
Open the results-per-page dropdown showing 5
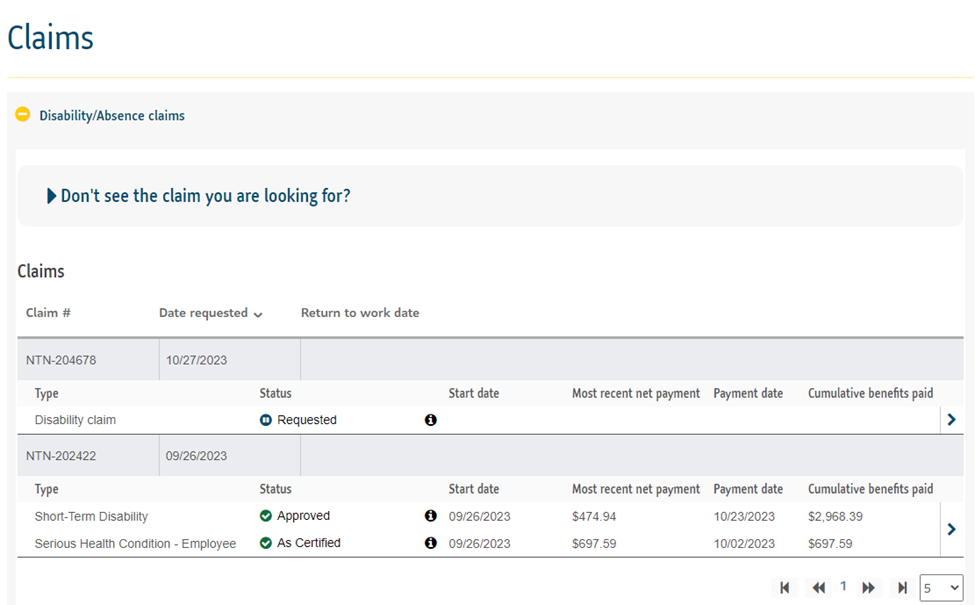tap(941, 588)
